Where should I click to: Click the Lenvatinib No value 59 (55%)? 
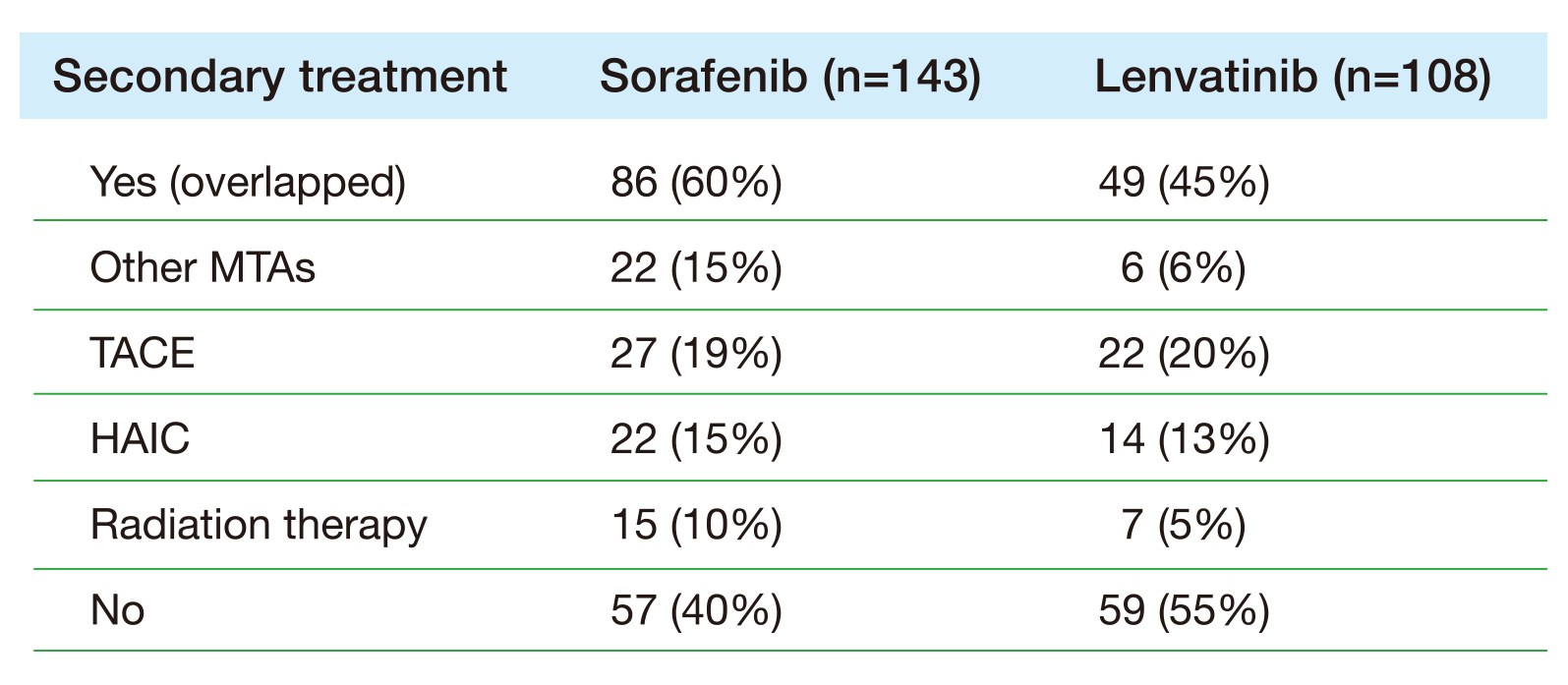coord(1184,610)
